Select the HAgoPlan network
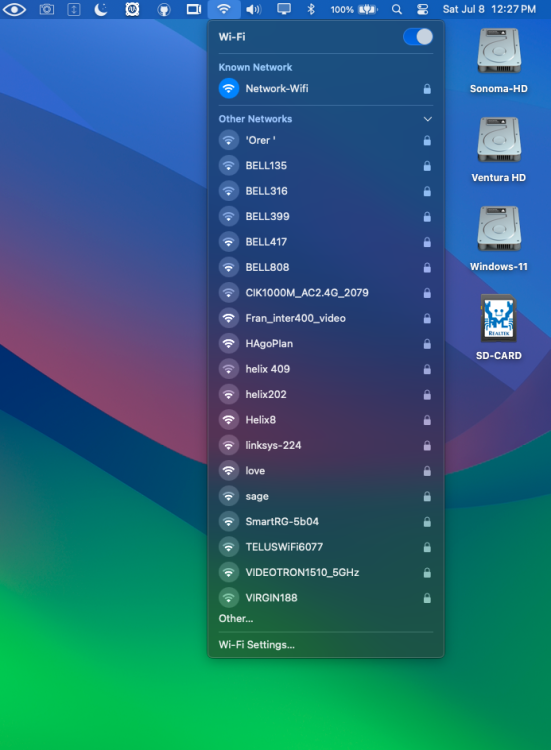This screenshot has width=551, height=750. 326,343
